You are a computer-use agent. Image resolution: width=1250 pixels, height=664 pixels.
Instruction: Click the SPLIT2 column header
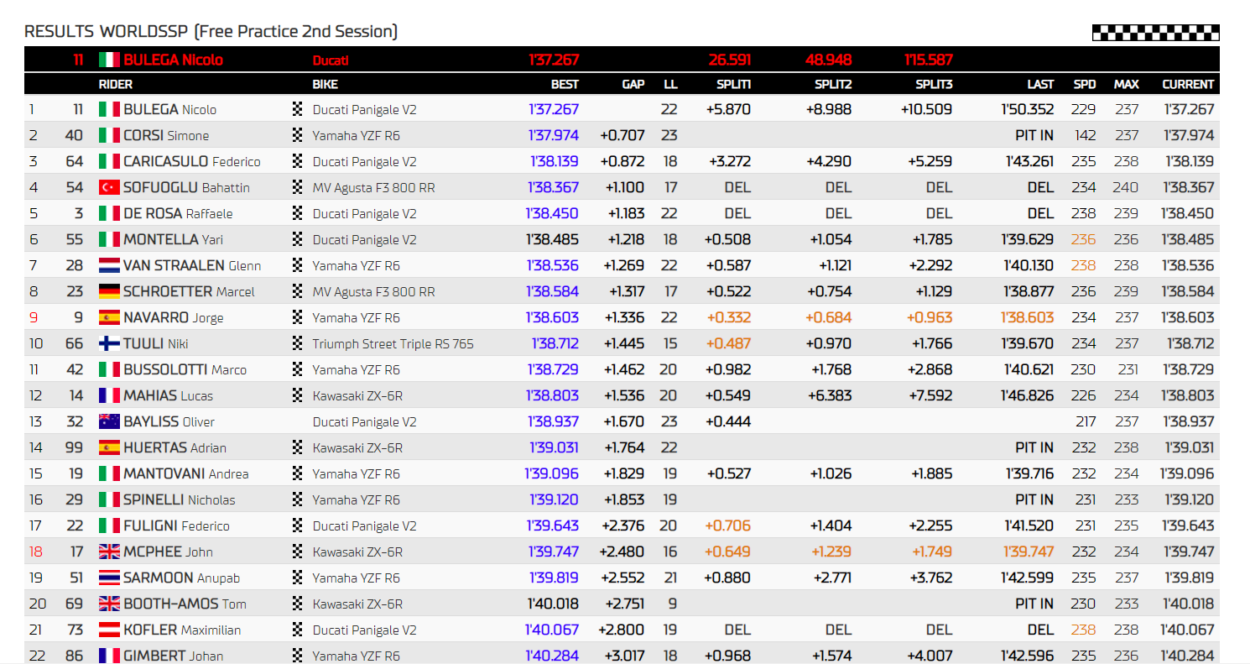(833, 84)
